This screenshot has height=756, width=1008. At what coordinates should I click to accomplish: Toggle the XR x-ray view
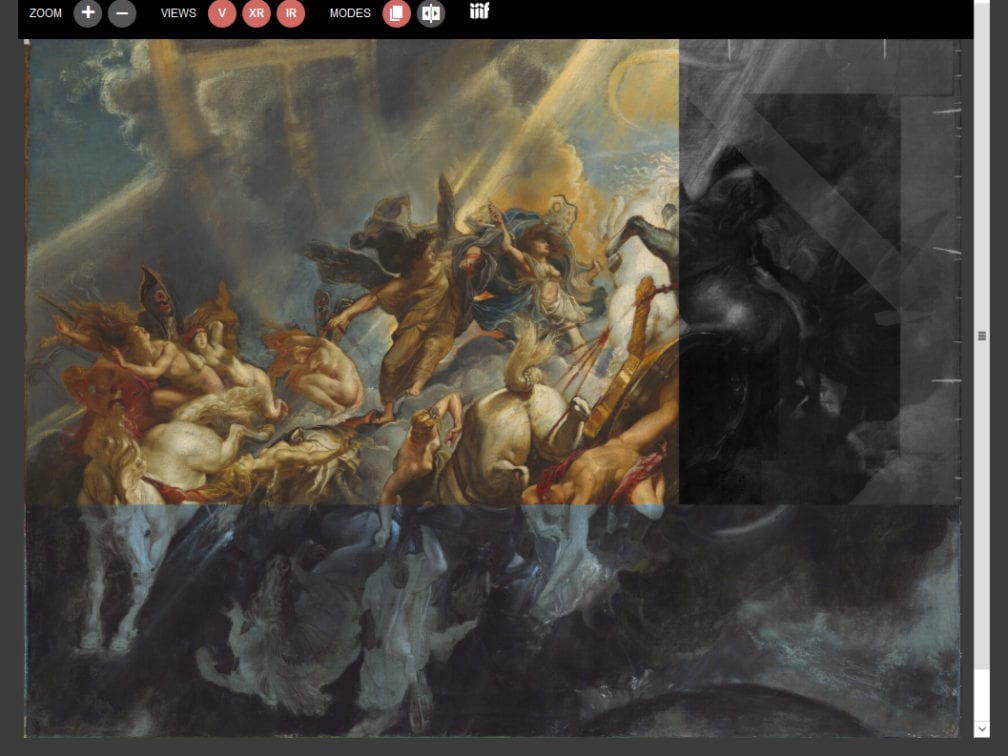[x=256, y=13]
